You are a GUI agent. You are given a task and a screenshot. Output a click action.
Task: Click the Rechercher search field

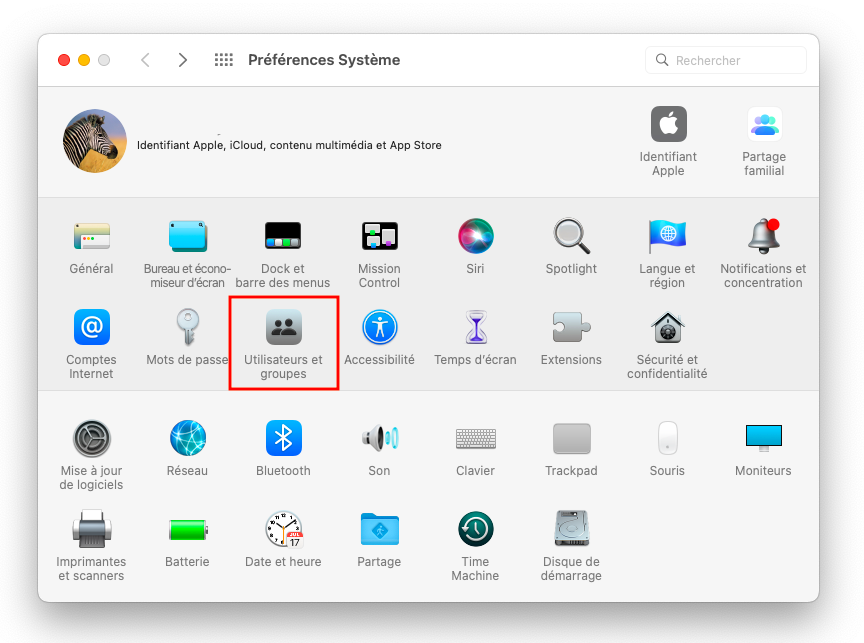(736, 60)
